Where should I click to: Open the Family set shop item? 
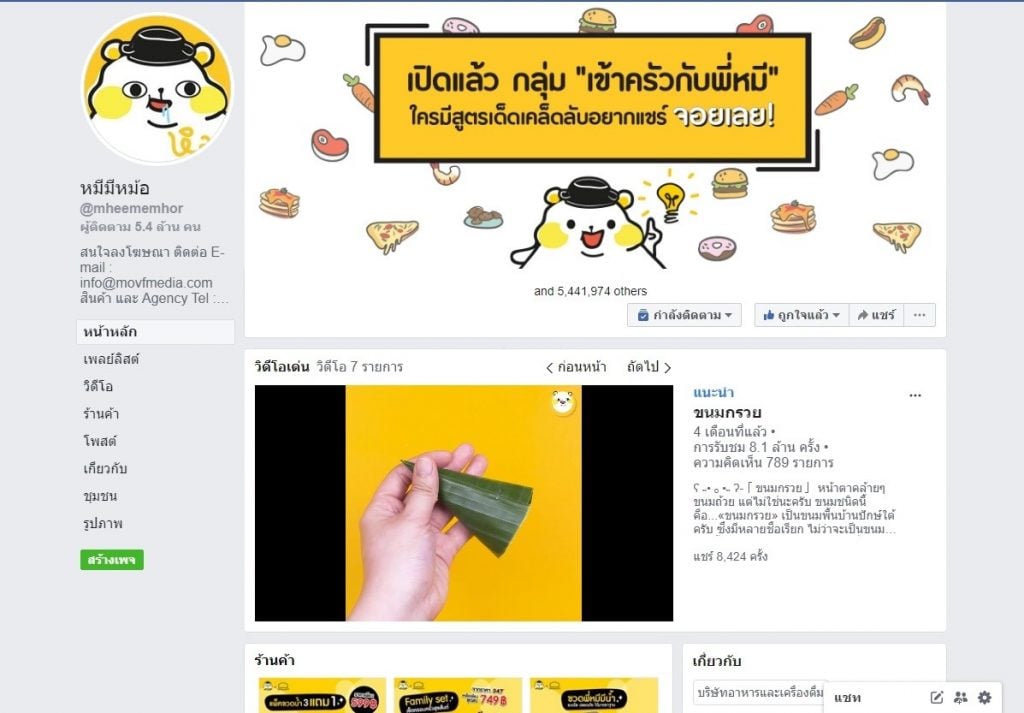458,695
